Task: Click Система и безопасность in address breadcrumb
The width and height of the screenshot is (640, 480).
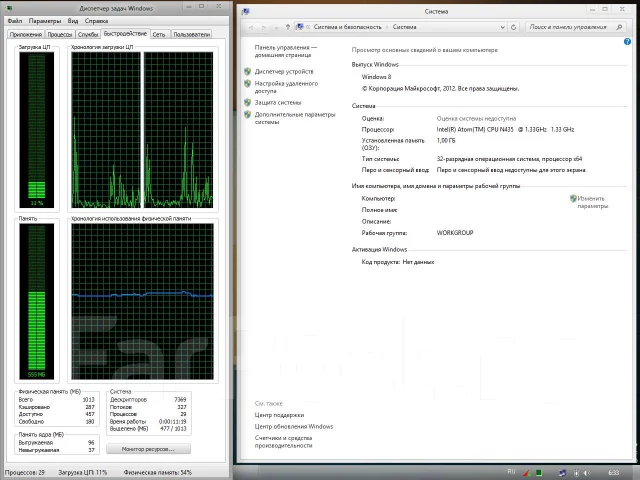Action: click(x=347, y=27)
